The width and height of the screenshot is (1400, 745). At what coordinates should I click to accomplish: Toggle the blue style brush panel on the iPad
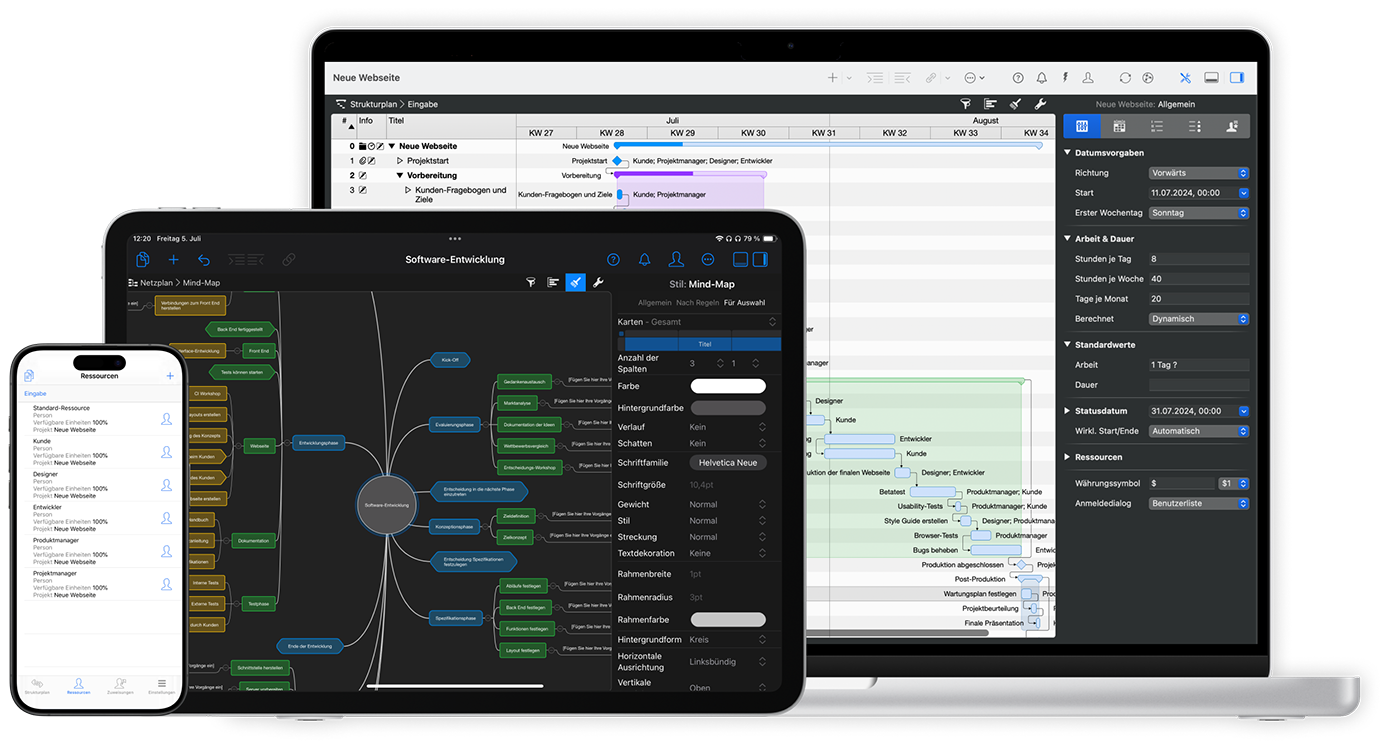[x=576, y=282]
